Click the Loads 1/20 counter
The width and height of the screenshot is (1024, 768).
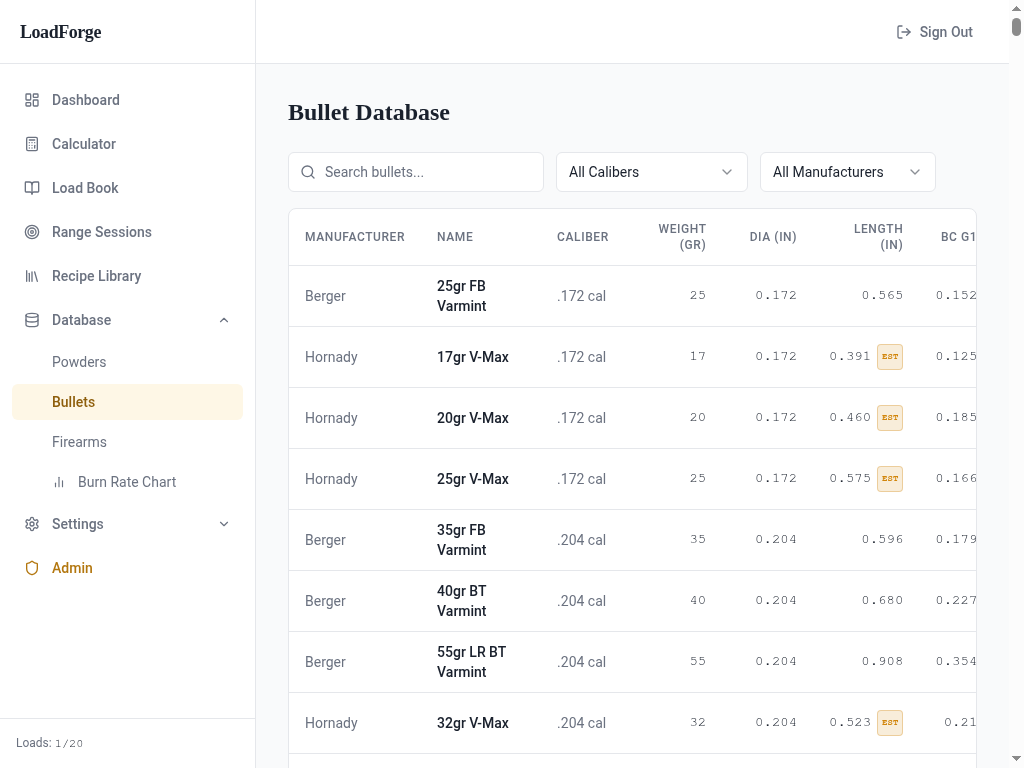click(x=50, y=743)
